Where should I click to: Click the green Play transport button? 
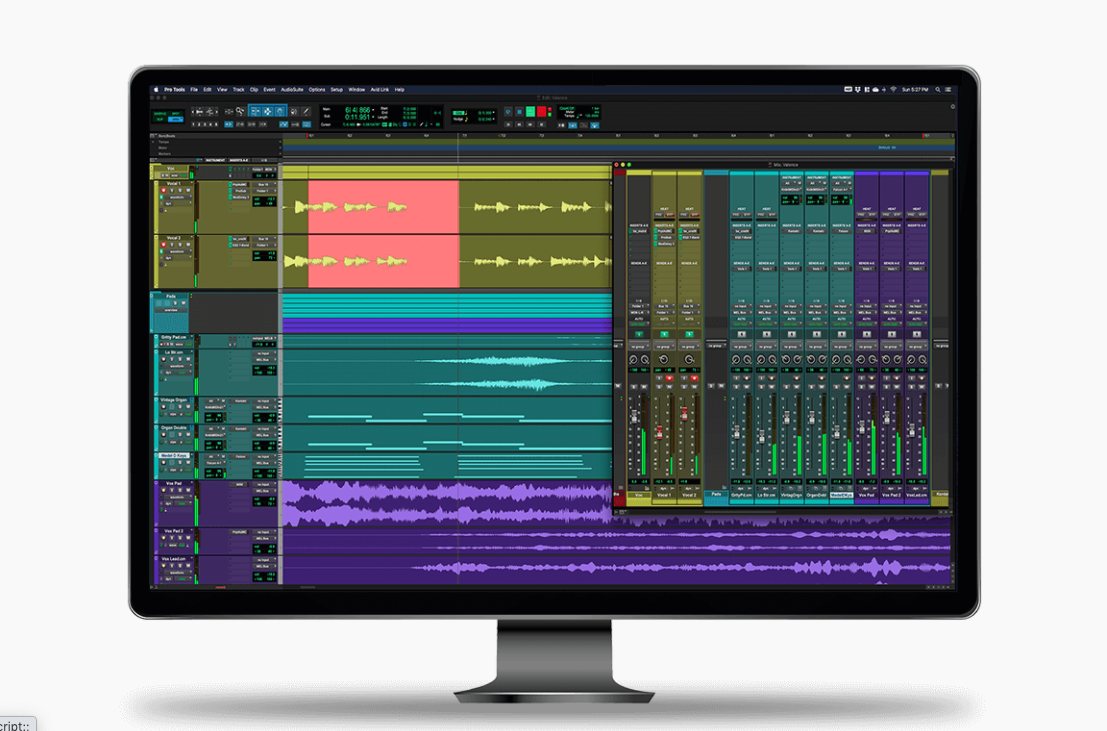530,112
